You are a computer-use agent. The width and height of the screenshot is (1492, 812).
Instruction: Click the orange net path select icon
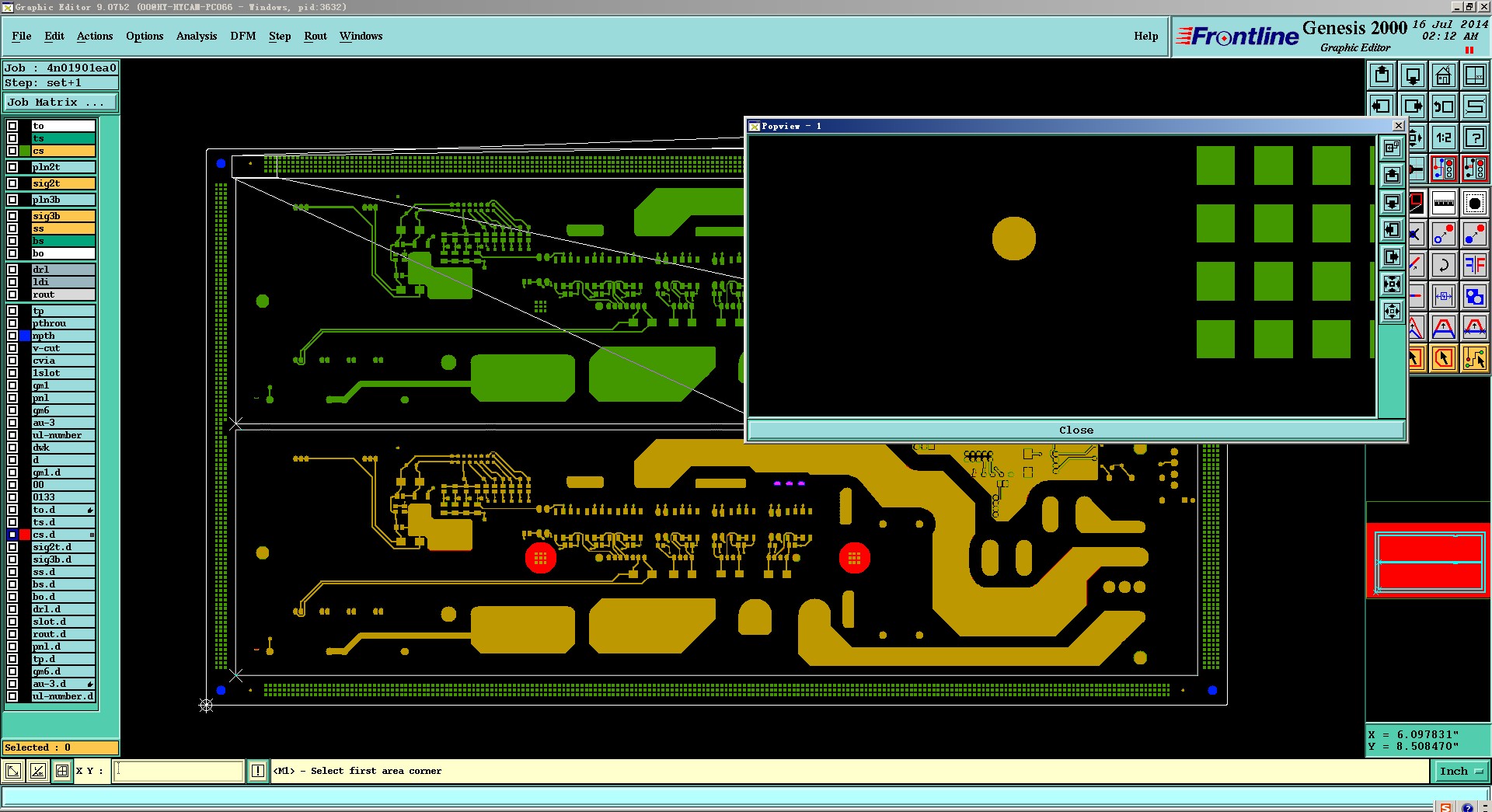click(1475, 358)
